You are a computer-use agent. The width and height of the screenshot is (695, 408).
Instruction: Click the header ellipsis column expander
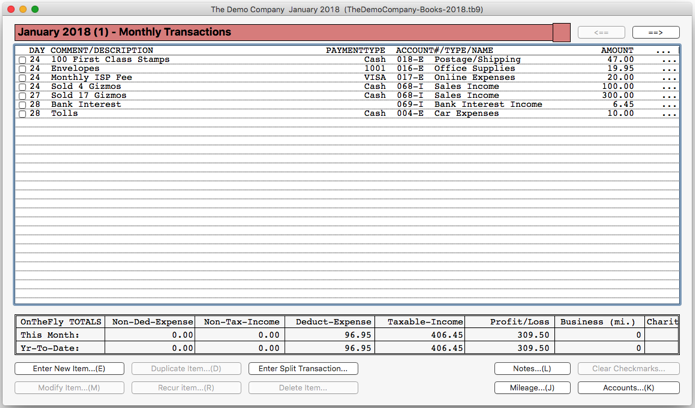pyautogui.click(x=664, y=51)
